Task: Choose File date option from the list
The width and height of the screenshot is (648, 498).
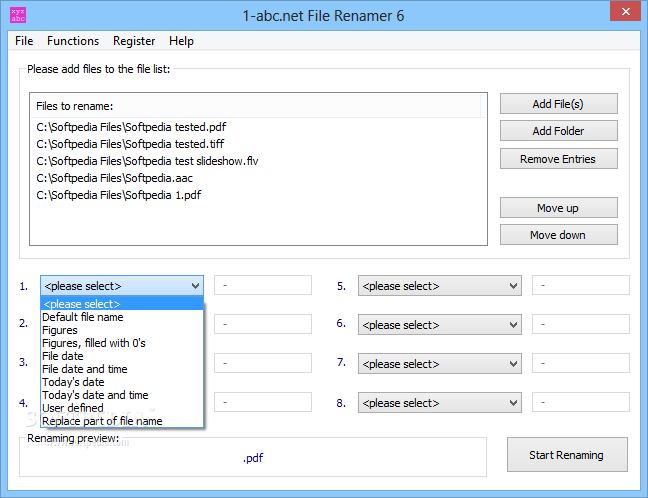Action: coord(122,356)
